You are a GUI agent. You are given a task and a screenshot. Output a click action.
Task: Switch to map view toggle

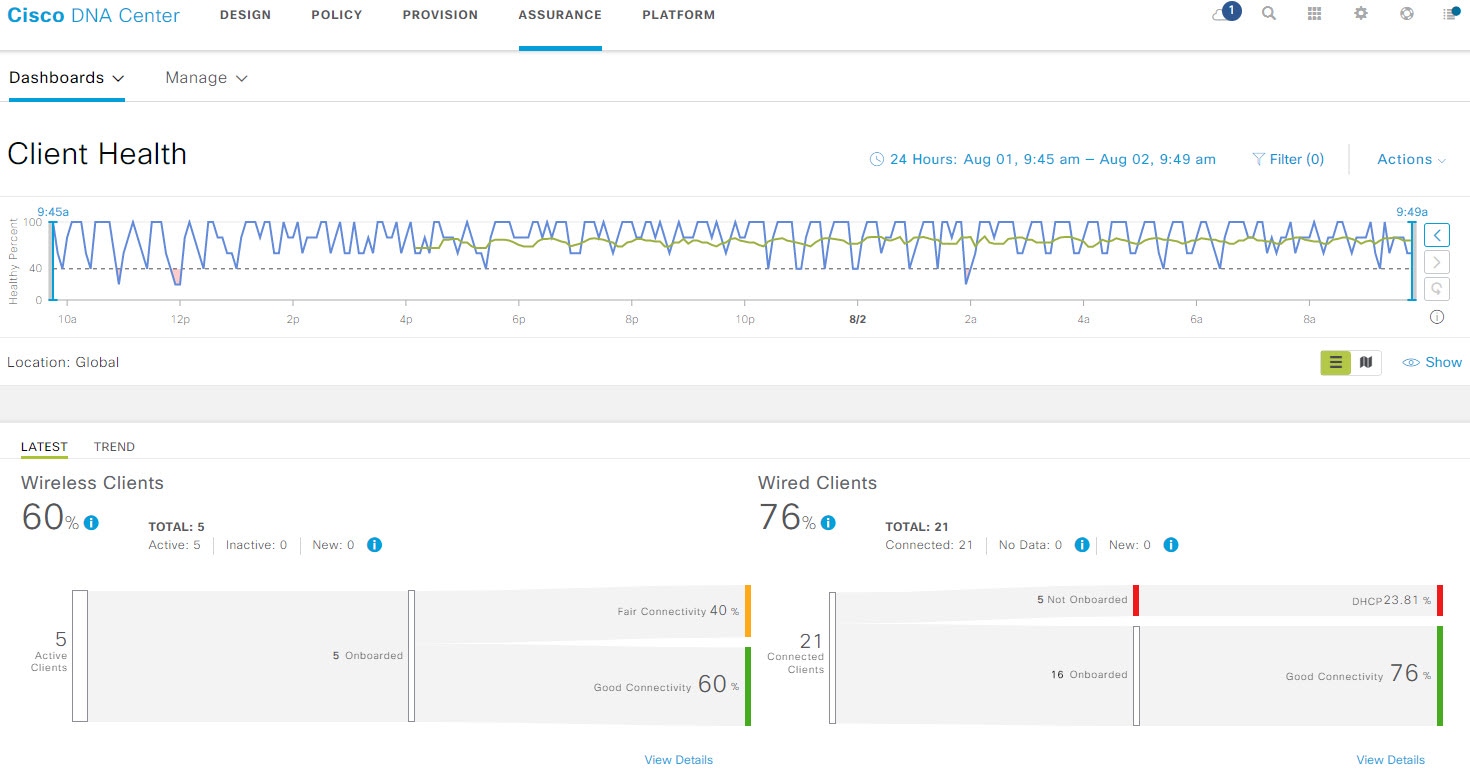1366,362
